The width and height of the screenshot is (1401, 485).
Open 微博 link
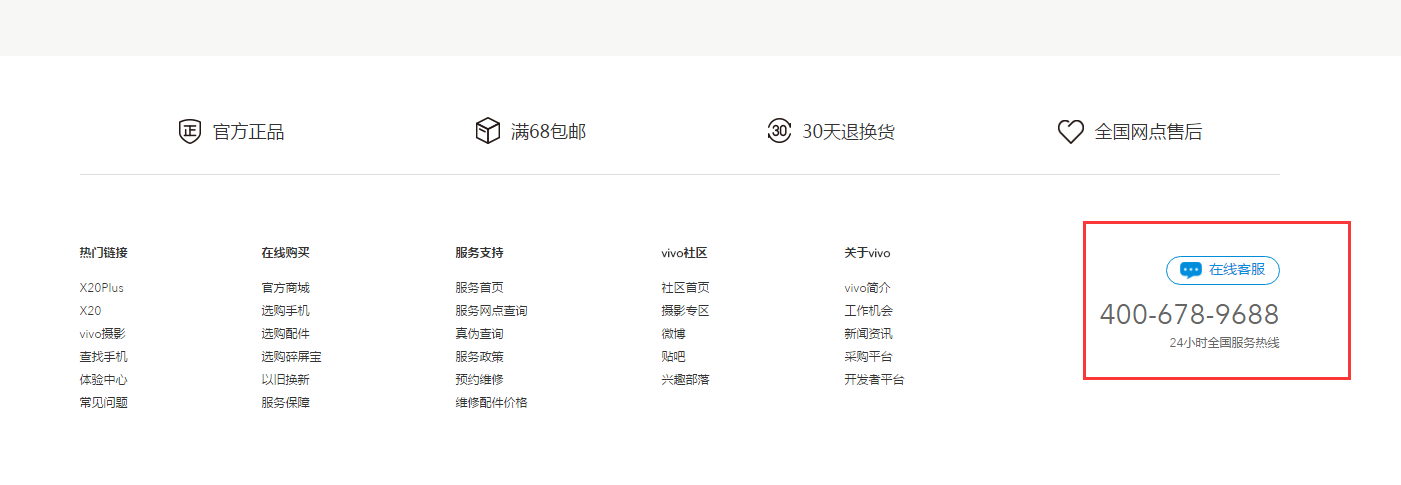[673, 334]
